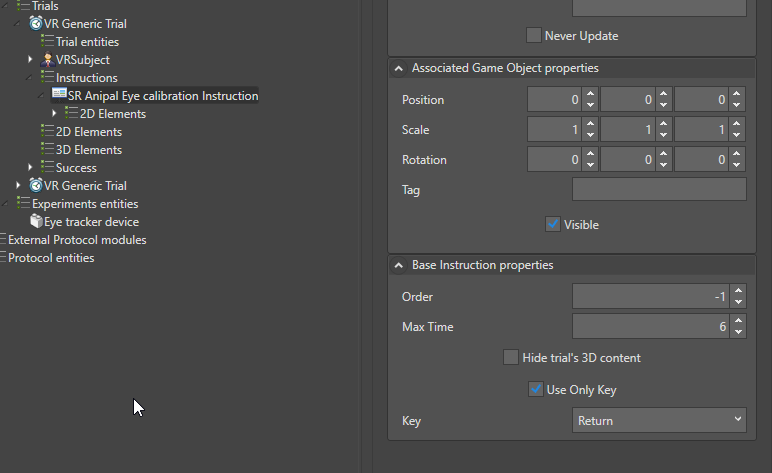Click the Tag input field
Screen dimensions: 772x473
659,189
